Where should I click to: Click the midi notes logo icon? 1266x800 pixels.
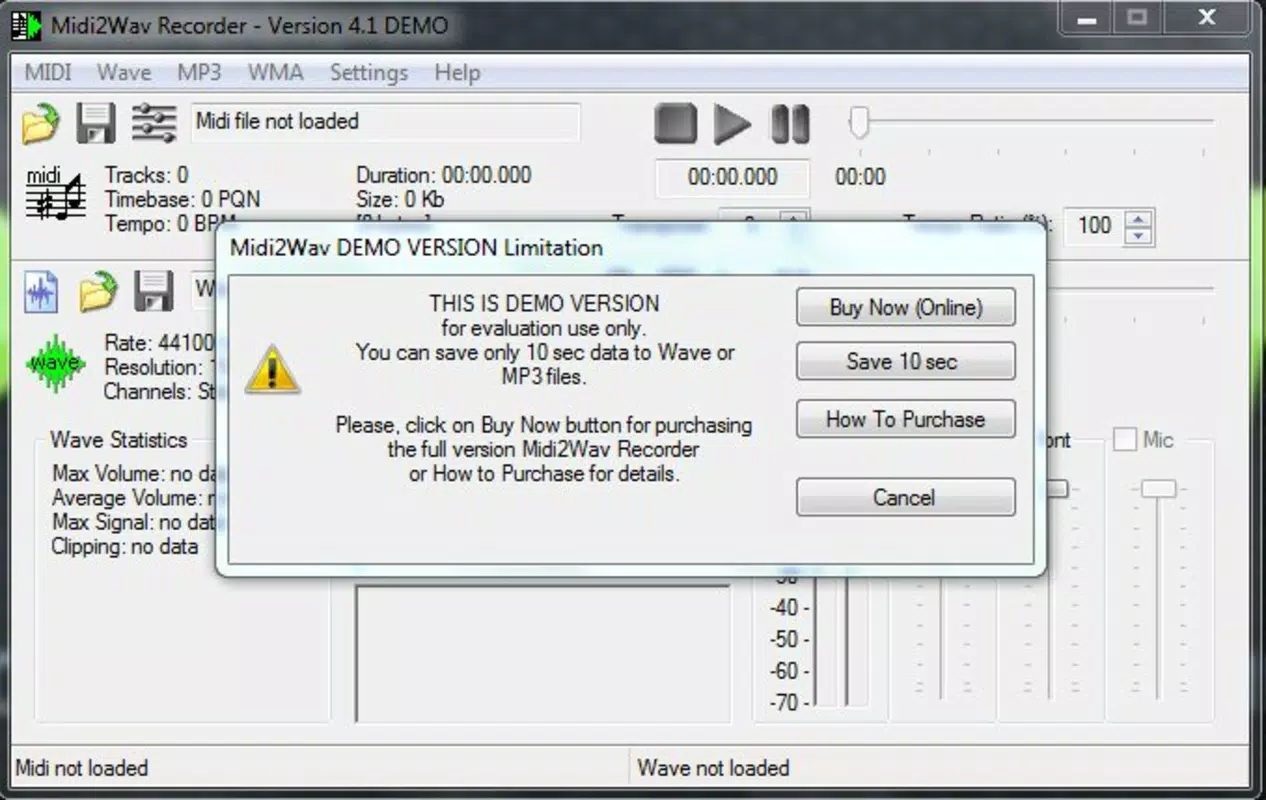pyautogui.click(x=55, y=194)
